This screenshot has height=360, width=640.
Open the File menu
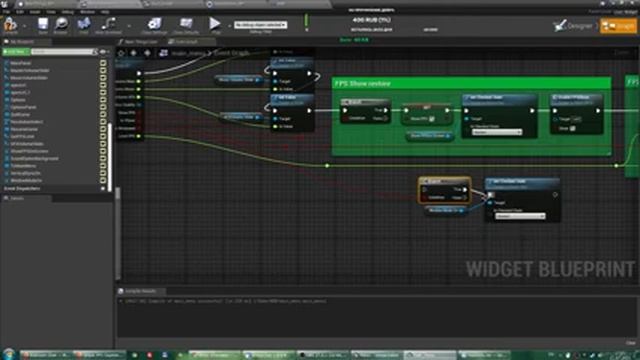[7, 12]
